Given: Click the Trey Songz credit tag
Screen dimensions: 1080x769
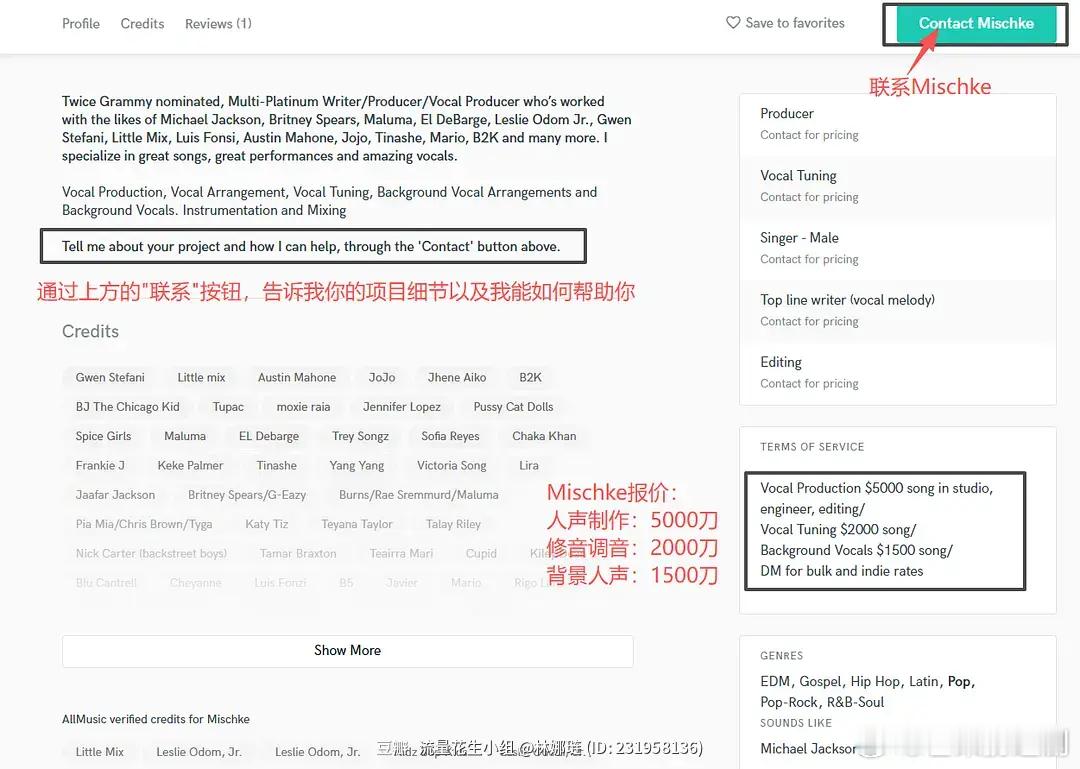Looking at the screenshot, I should pyautogui.click(x=360, y=436).
